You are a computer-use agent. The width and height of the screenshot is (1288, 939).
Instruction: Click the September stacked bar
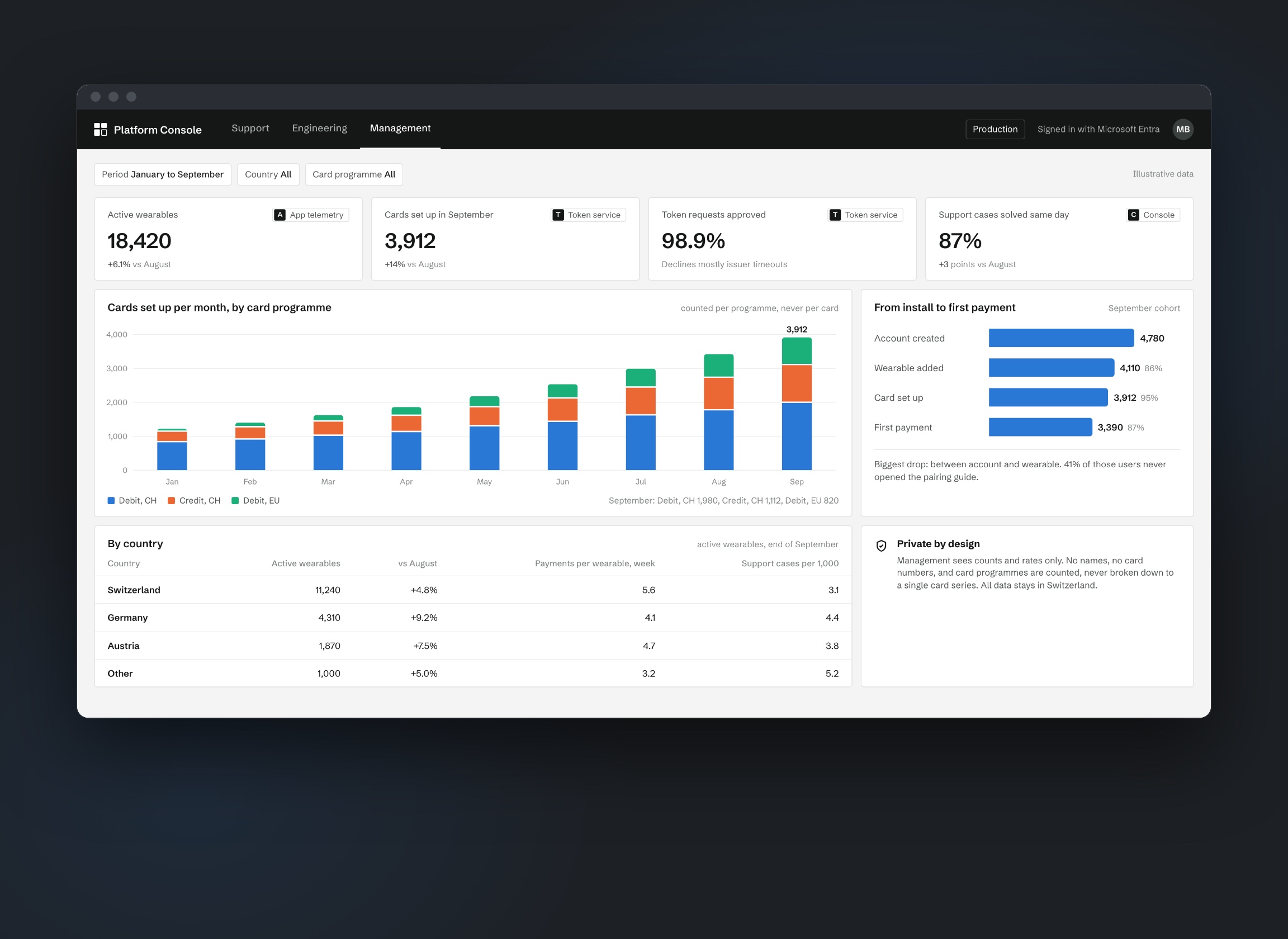pos(796,404)
